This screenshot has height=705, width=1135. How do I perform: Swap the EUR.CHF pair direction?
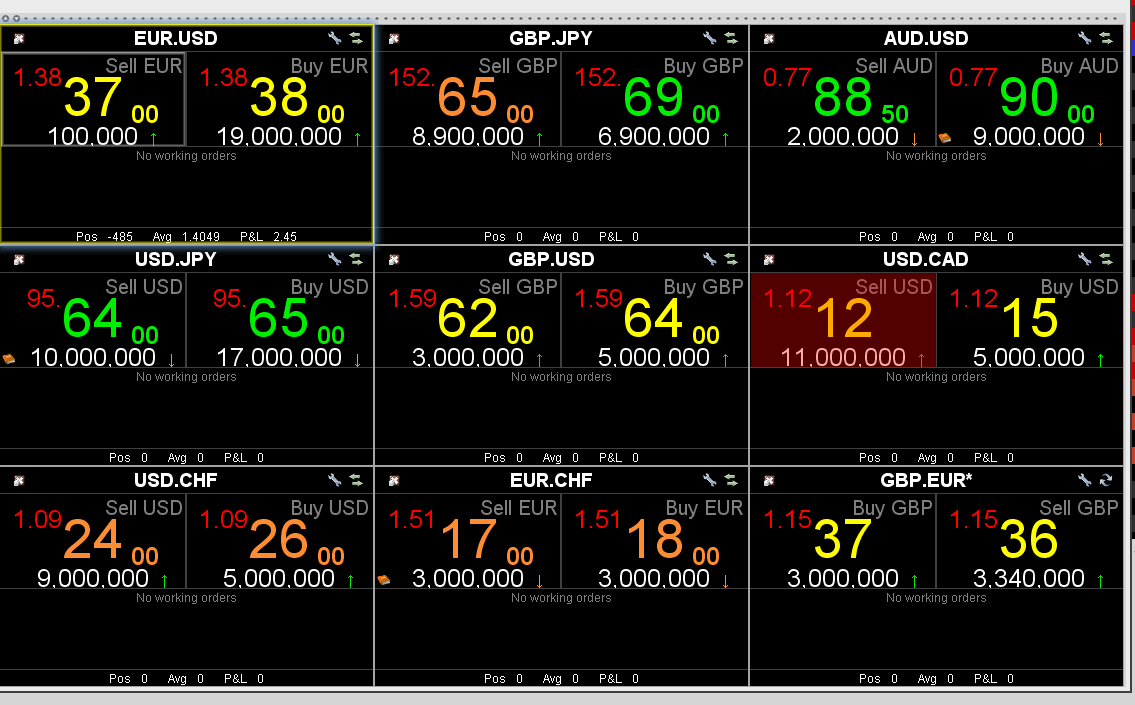[731, 479]
